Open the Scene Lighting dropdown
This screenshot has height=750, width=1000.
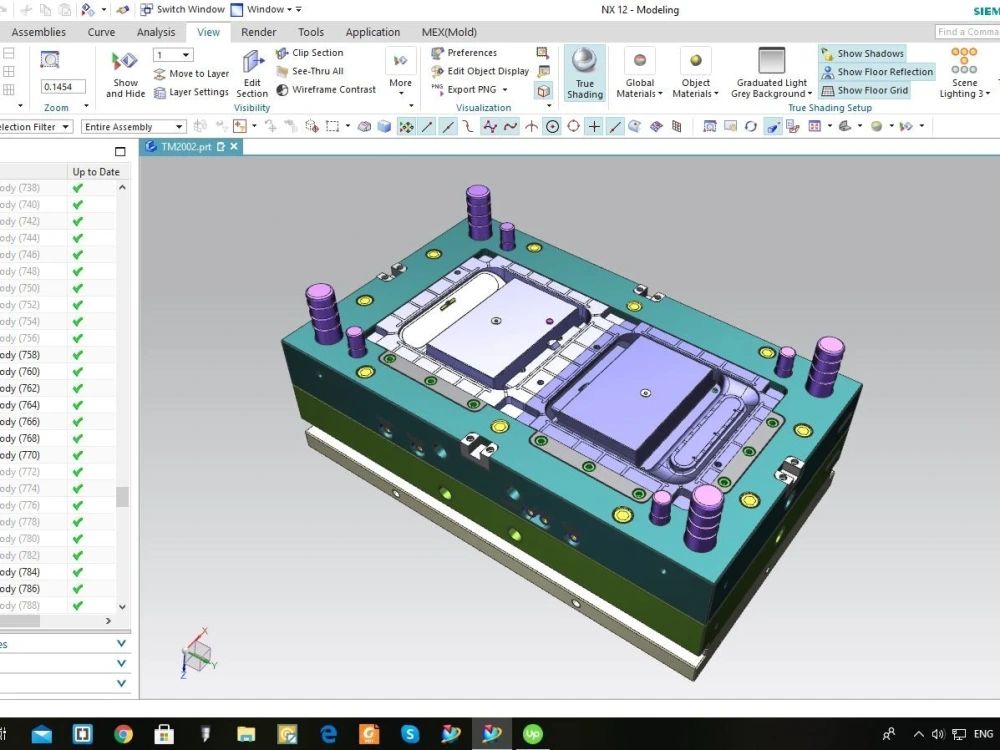[962, 73]
